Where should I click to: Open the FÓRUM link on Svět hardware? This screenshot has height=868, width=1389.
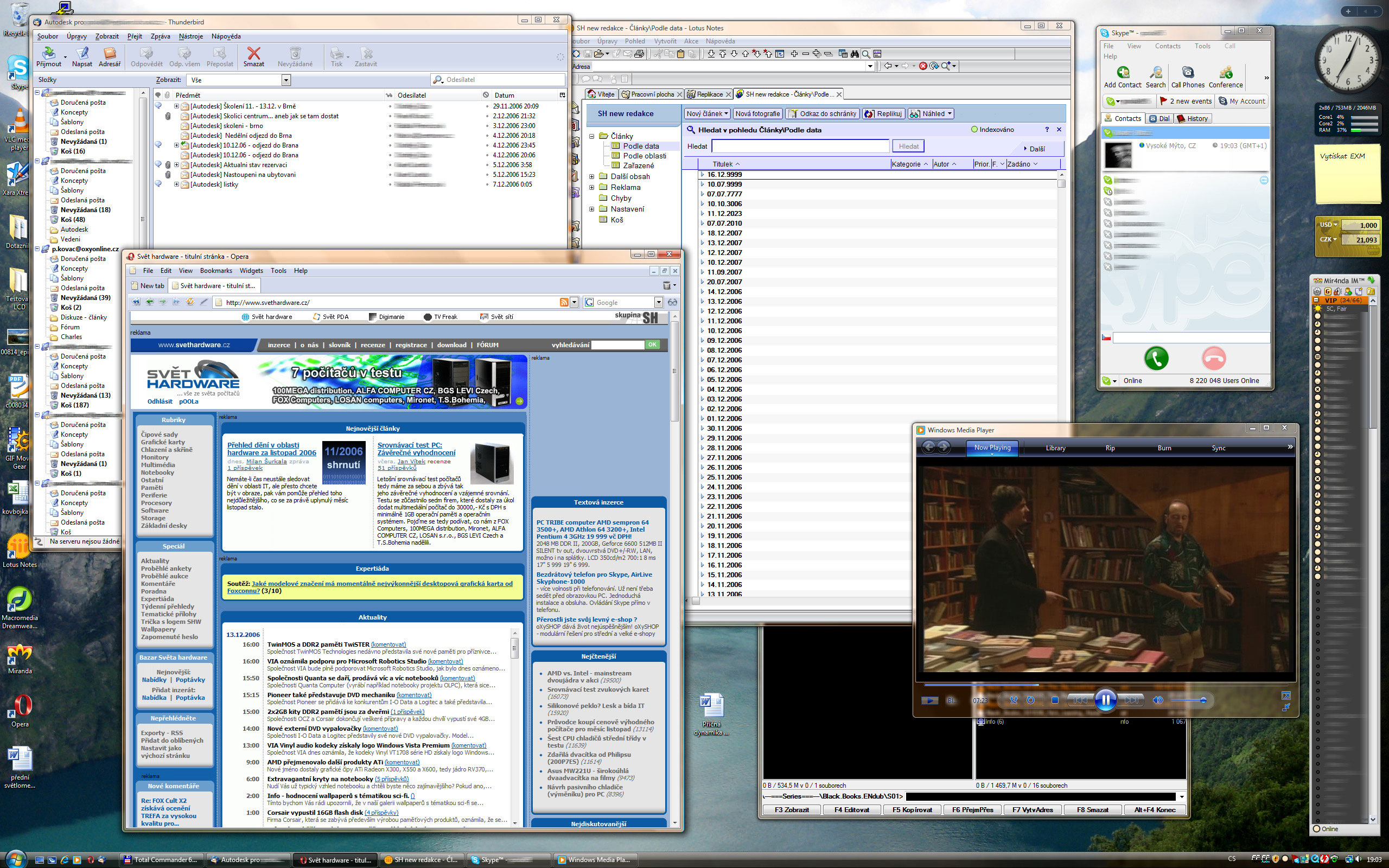point(487,345)
